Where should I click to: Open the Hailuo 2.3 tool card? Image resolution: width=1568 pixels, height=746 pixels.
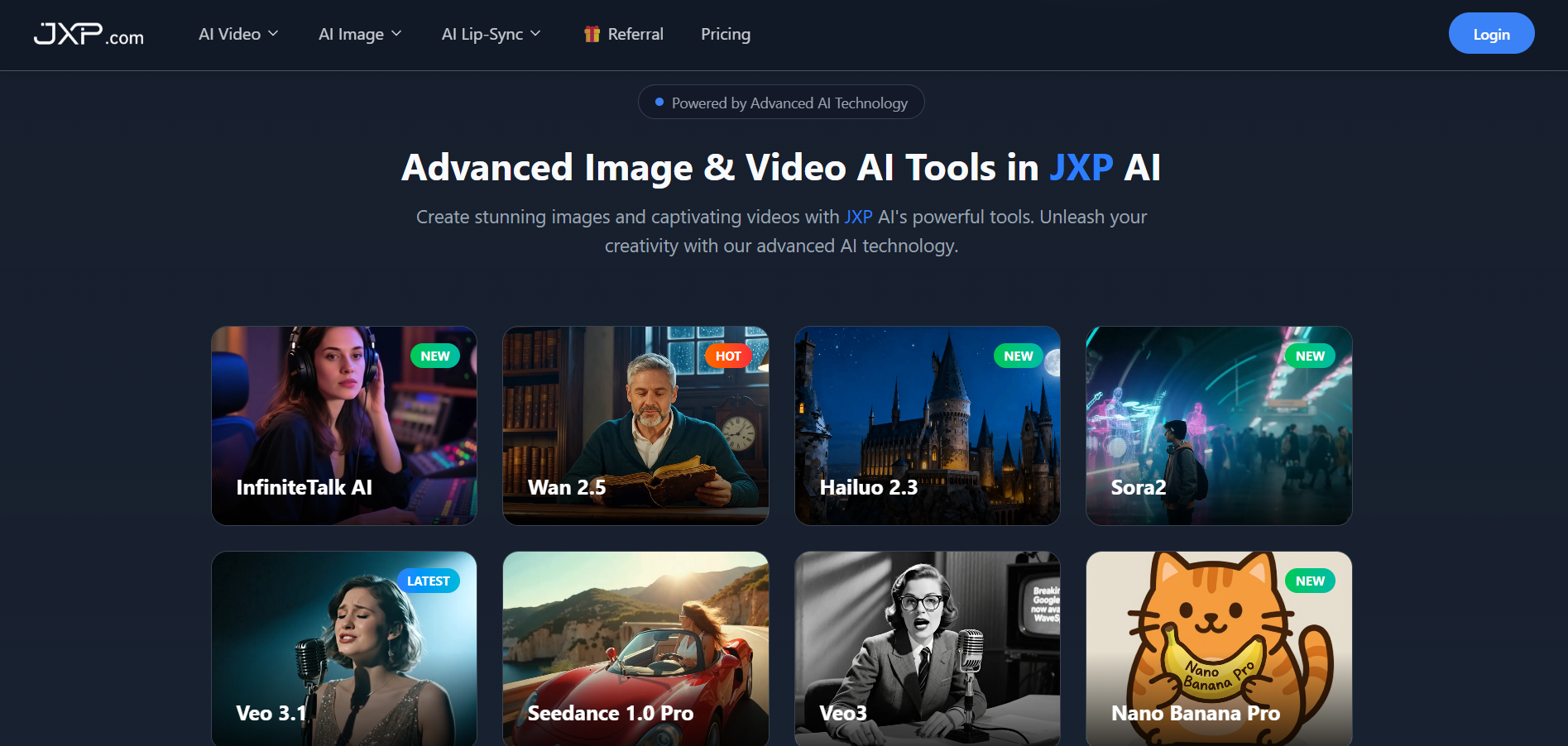point(928,426)
